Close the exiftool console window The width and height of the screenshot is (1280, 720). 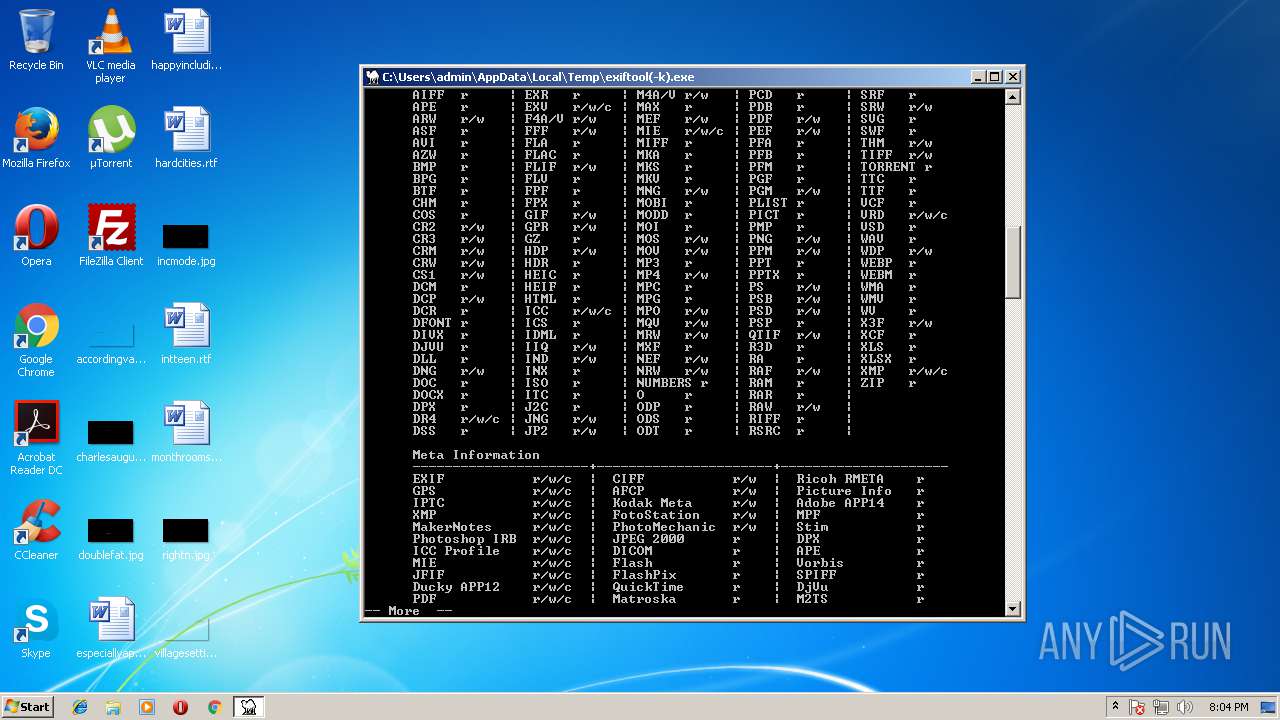pos(1012,77)
